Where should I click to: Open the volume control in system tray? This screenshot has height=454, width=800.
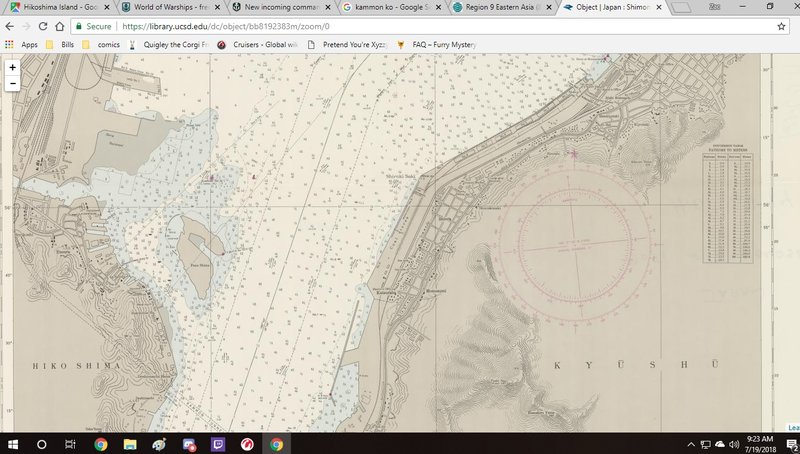pyautogui.click(x=735, y=443)
